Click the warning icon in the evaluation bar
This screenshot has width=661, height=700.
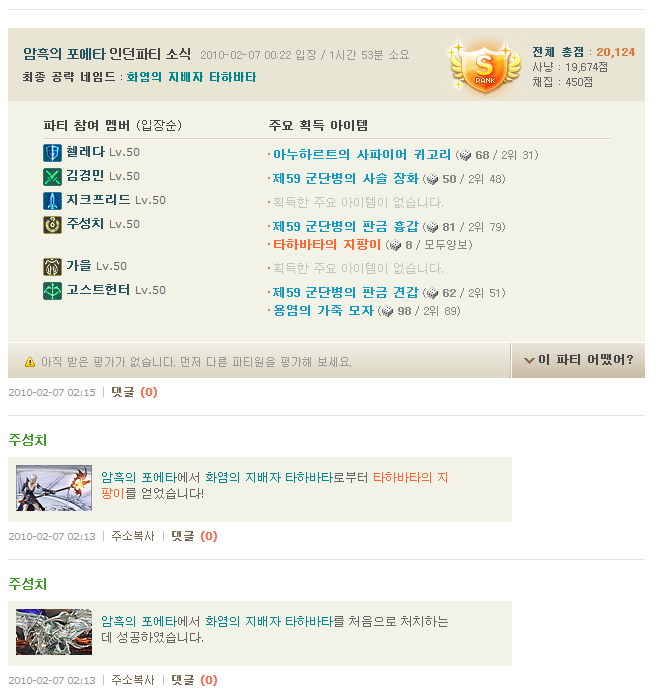pos(30,362)
